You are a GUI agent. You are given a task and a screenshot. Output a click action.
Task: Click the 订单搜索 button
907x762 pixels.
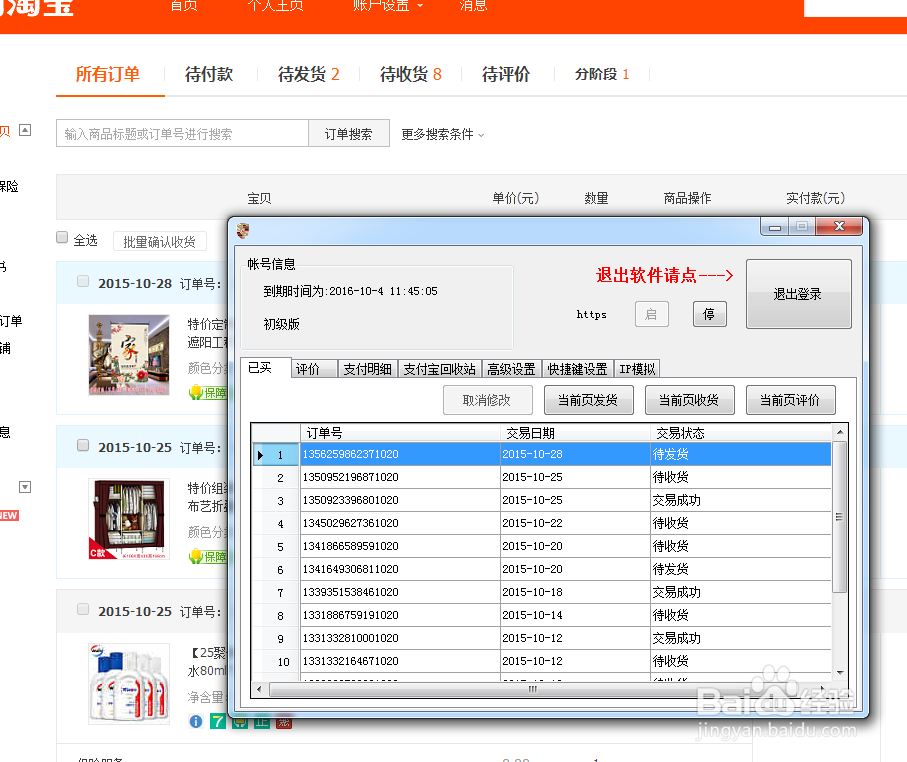(x=349, y=134)
